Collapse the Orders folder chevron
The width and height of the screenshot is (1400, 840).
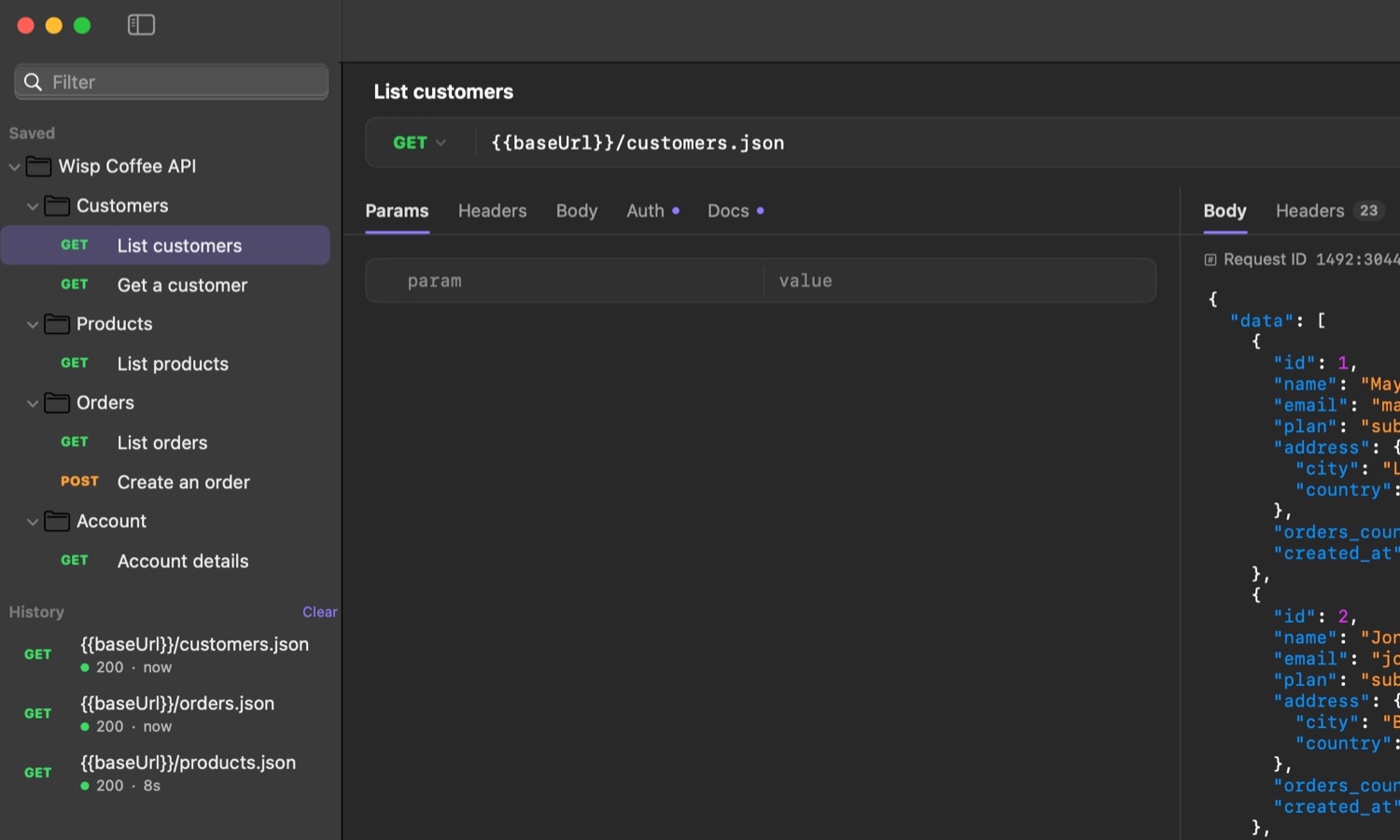pos(33,403)
